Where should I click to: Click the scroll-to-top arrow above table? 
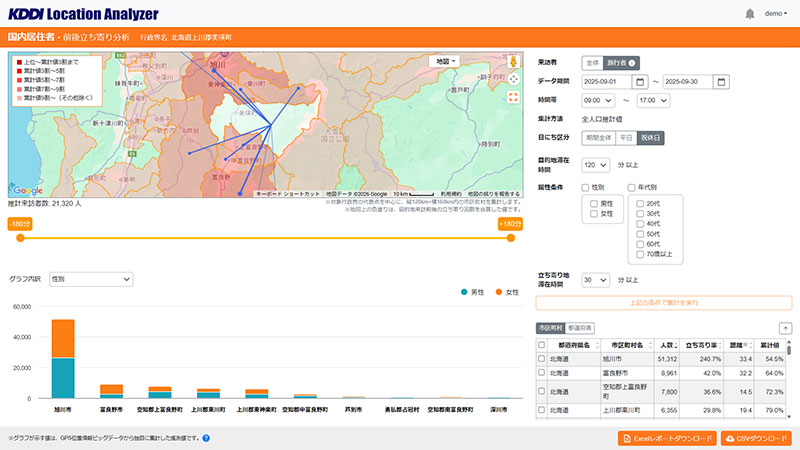pos(785,328)
